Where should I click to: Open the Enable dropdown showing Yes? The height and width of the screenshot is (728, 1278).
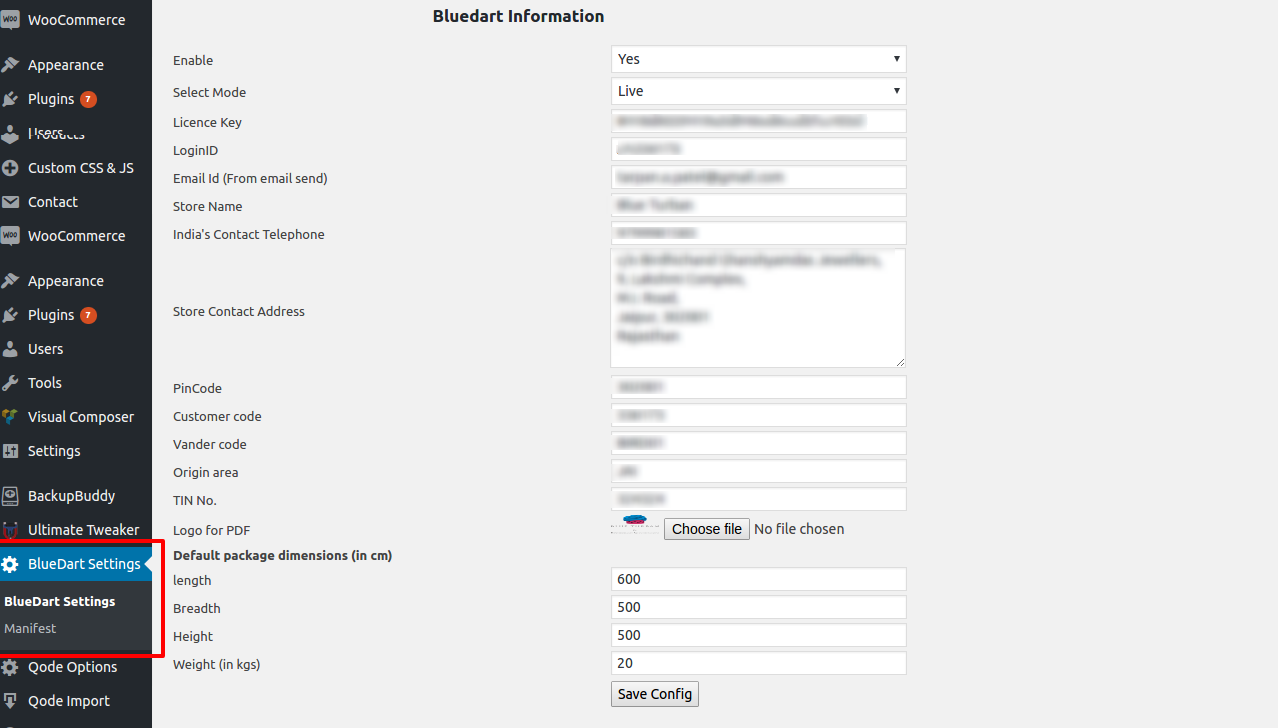coord(758,59)
